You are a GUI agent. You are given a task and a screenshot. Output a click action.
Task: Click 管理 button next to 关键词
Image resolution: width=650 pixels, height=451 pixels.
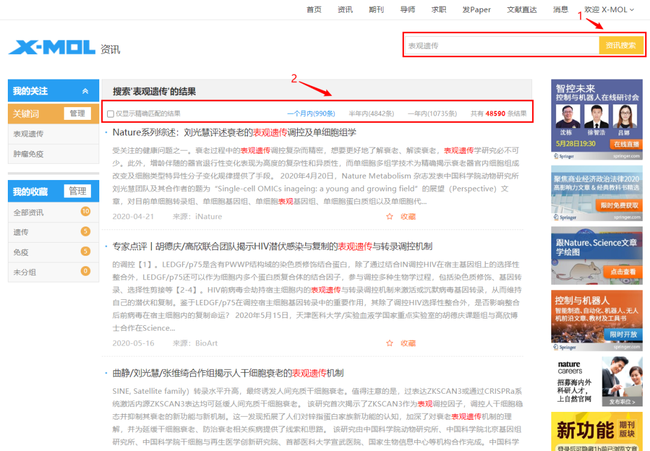(77, 114)
